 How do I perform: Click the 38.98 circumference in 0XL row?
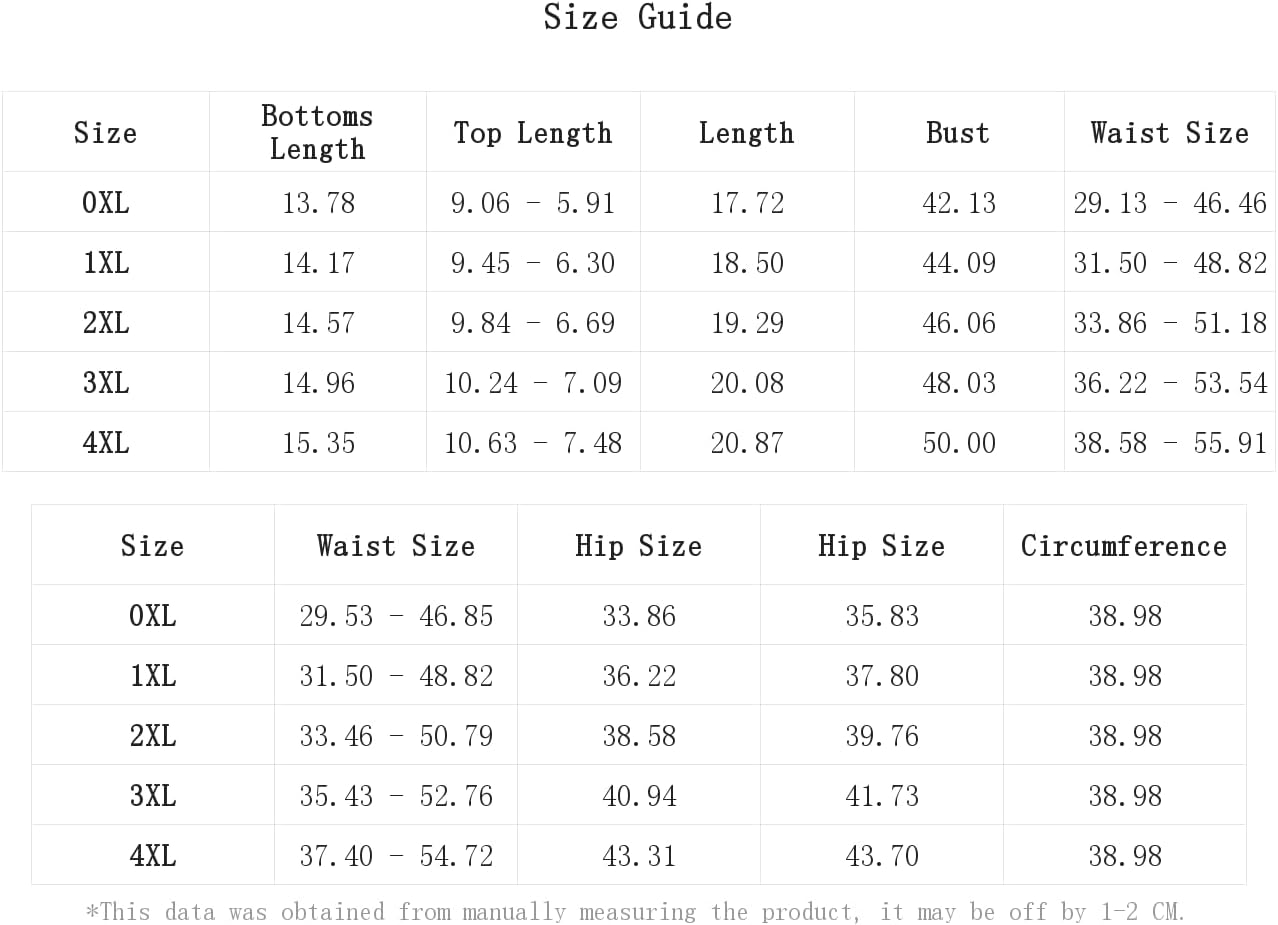[x=1125, y=616]
